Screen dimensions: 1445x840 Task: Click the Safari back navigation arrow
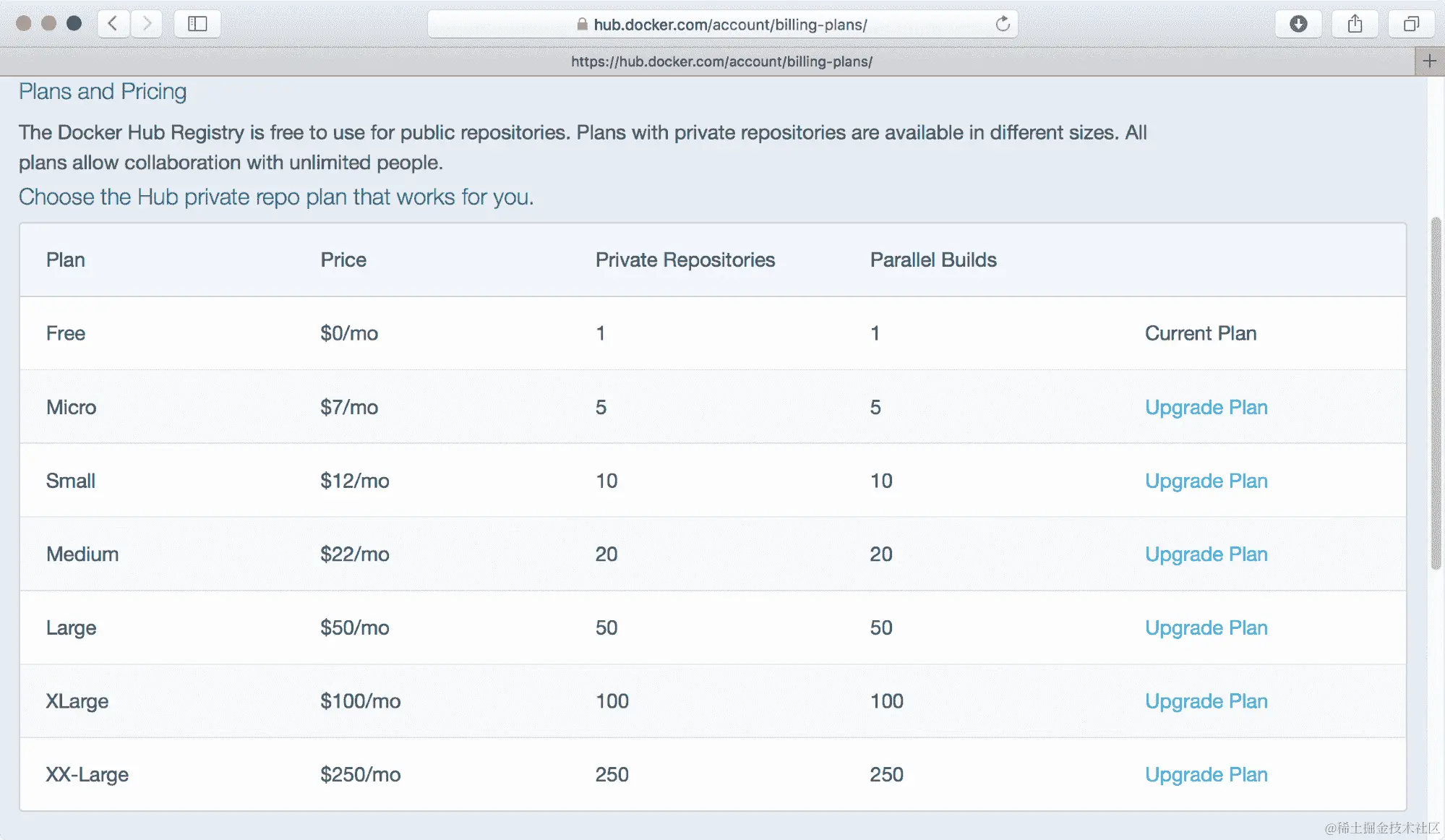click(x=113, y=24)
